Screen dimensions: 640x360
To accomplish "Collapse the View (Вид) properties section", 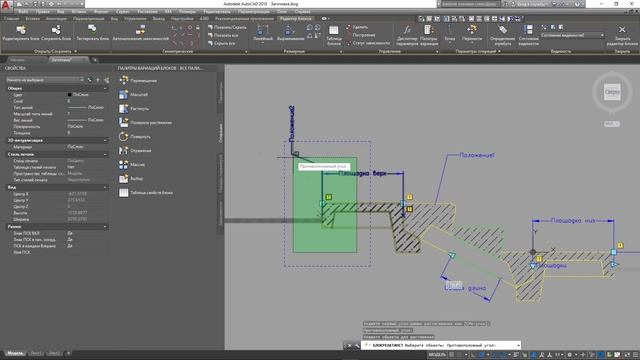I will (x=105, y=188).
